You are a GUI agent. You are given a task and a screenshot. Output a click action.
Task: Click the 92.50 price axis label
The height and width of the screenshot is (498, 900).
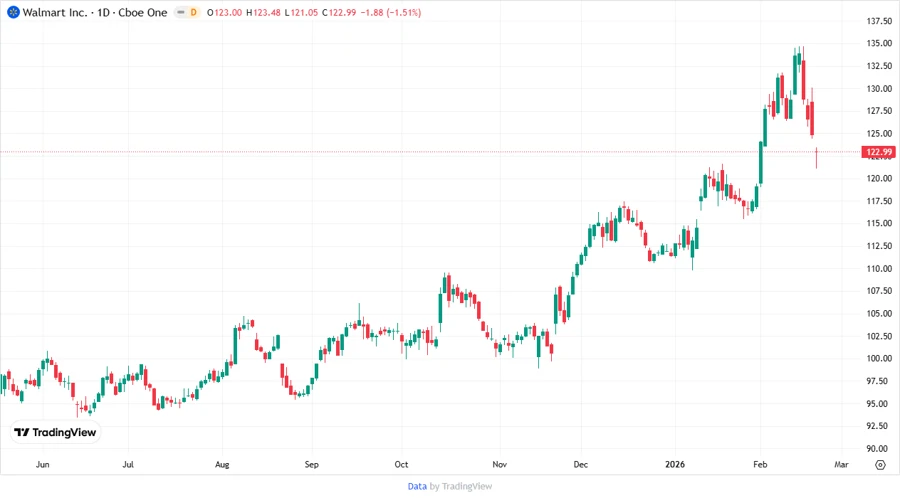[x=879, y=426]
